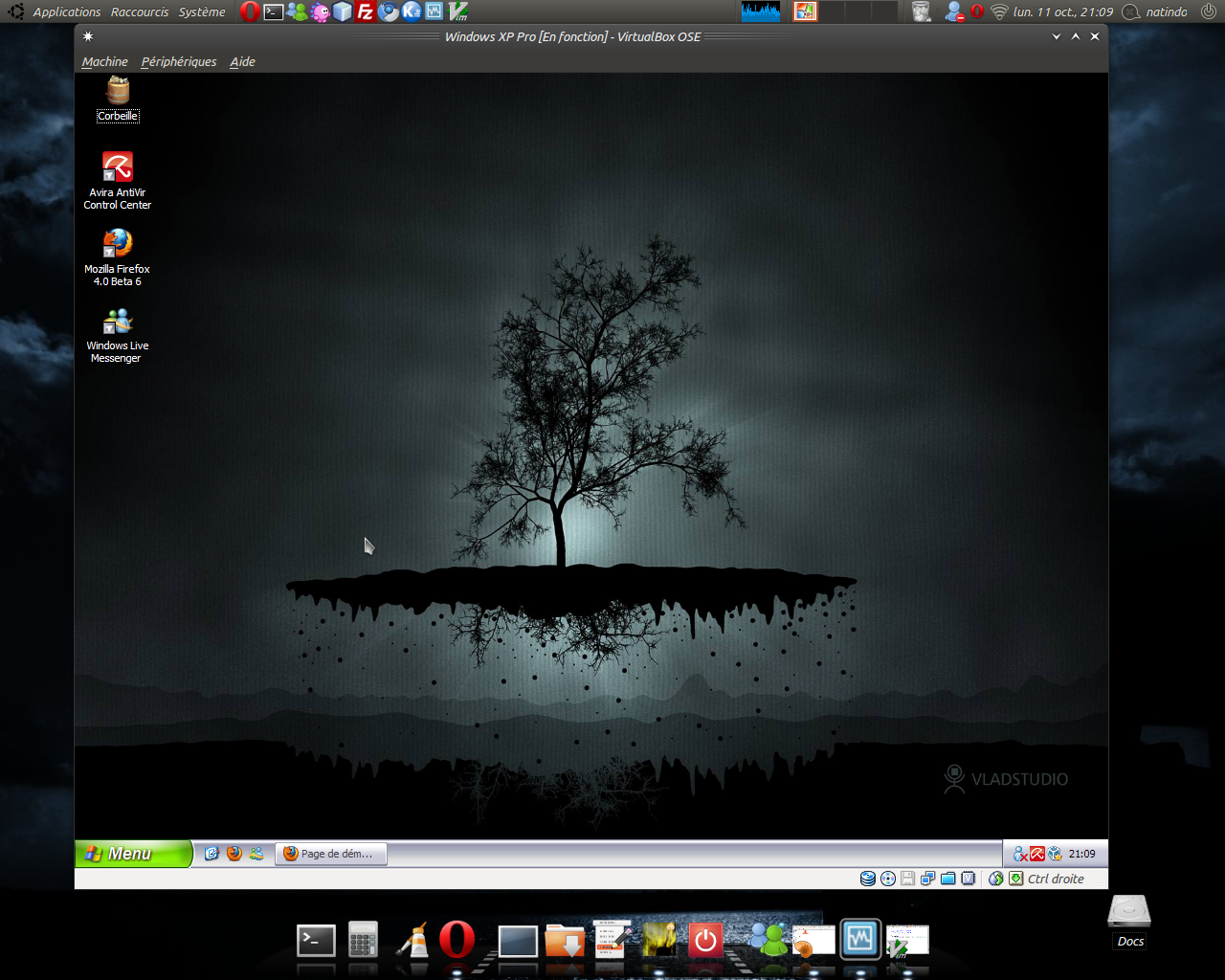Open the Corbeille recycle bin icon
Screen dimensions: 1225x980
pyautogui.click(x=118, y=99)
